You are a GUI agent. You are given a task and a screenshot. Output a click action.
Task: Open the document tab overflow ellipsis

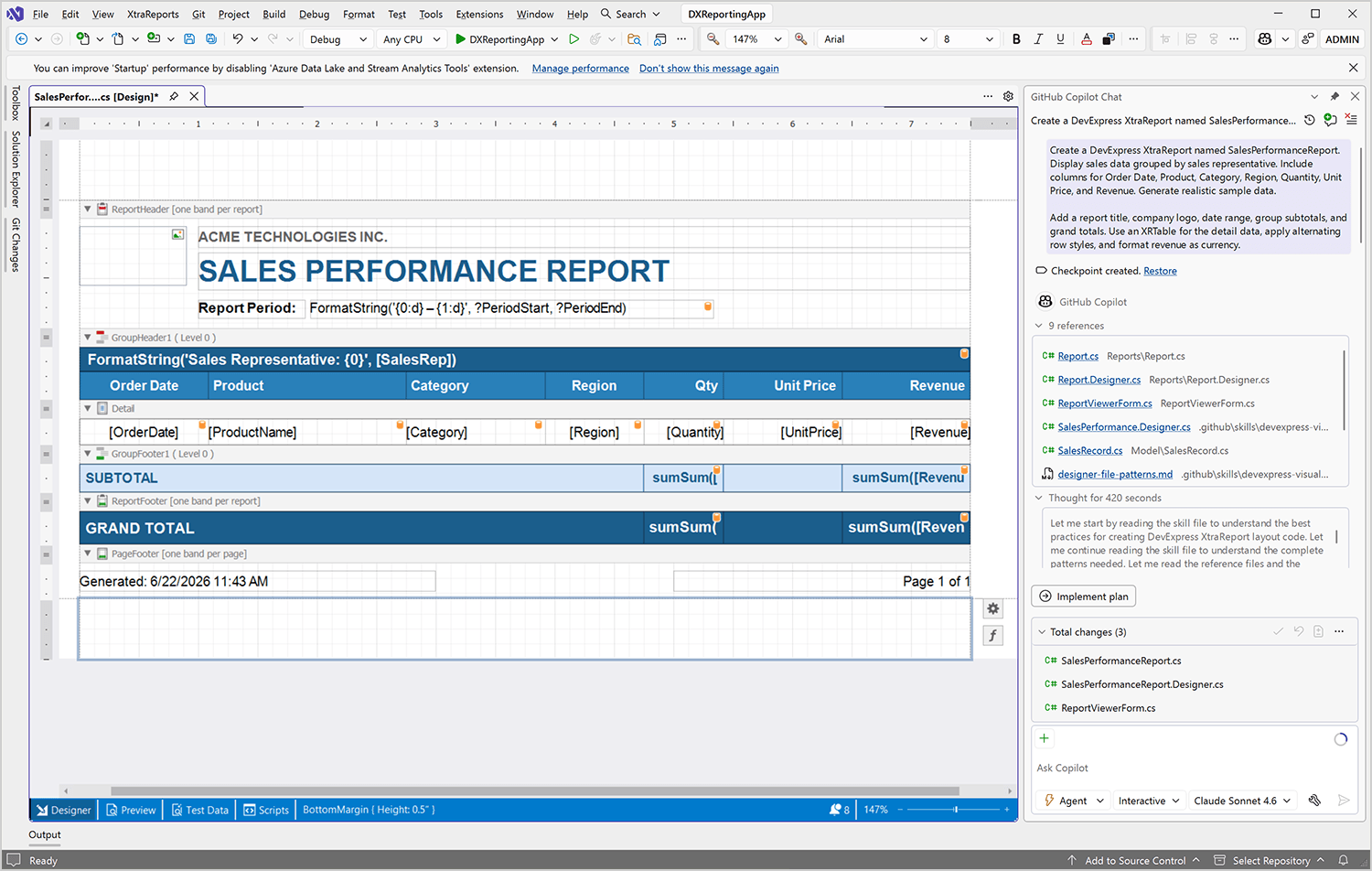click(x=988, y=96)
